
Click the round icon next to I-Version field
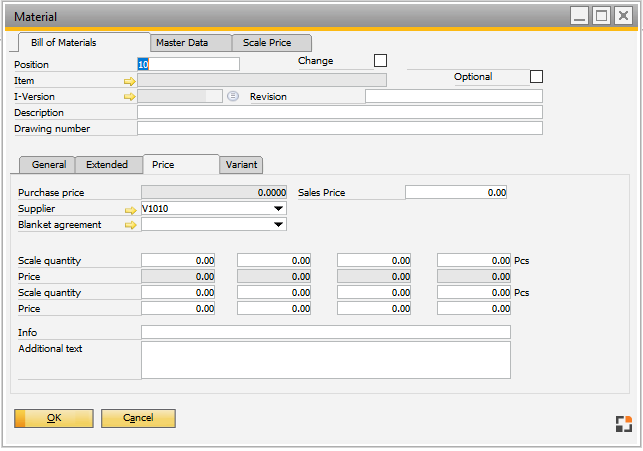(232, 97)
